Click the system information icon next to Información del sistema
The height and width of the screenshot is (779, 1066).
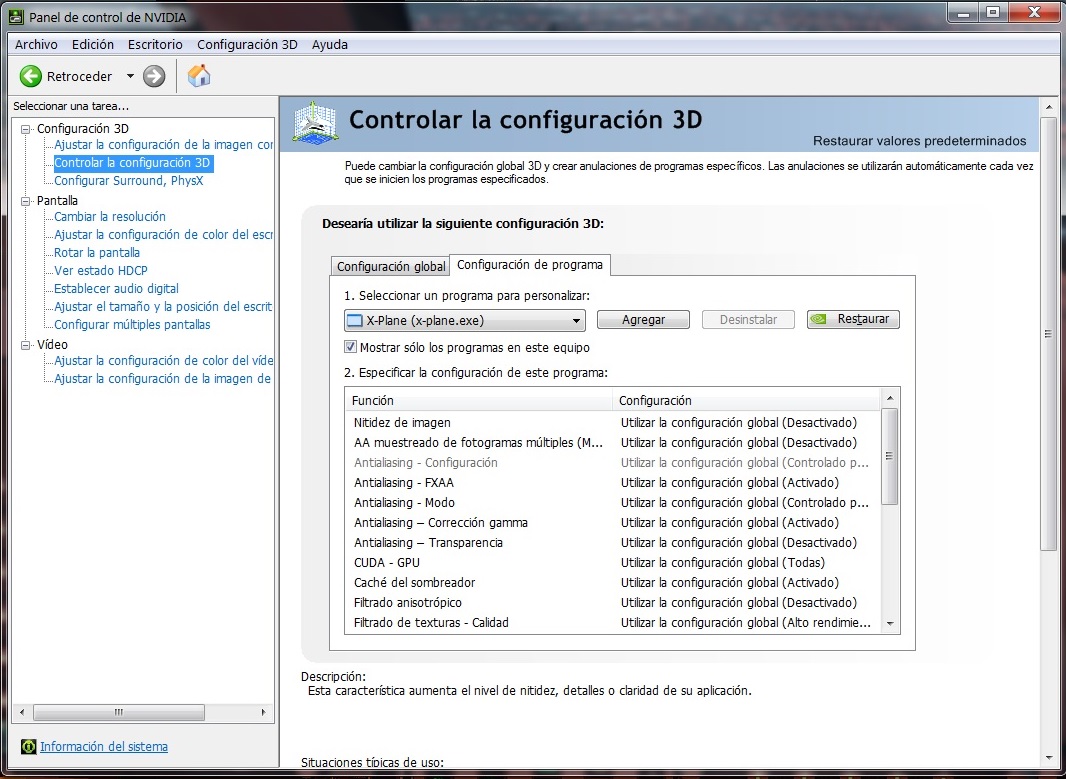(x=29, y=746)
